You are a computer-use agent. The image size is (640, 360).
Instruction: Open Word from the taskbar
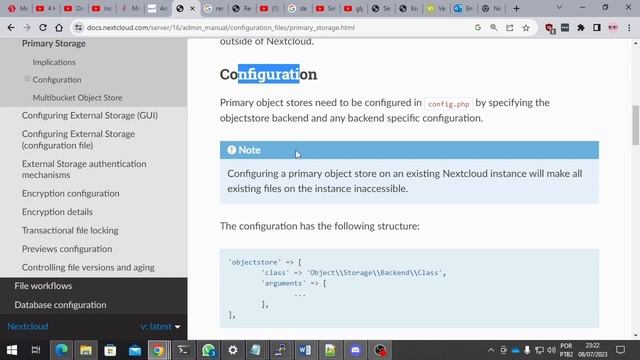tap(305, 350)
